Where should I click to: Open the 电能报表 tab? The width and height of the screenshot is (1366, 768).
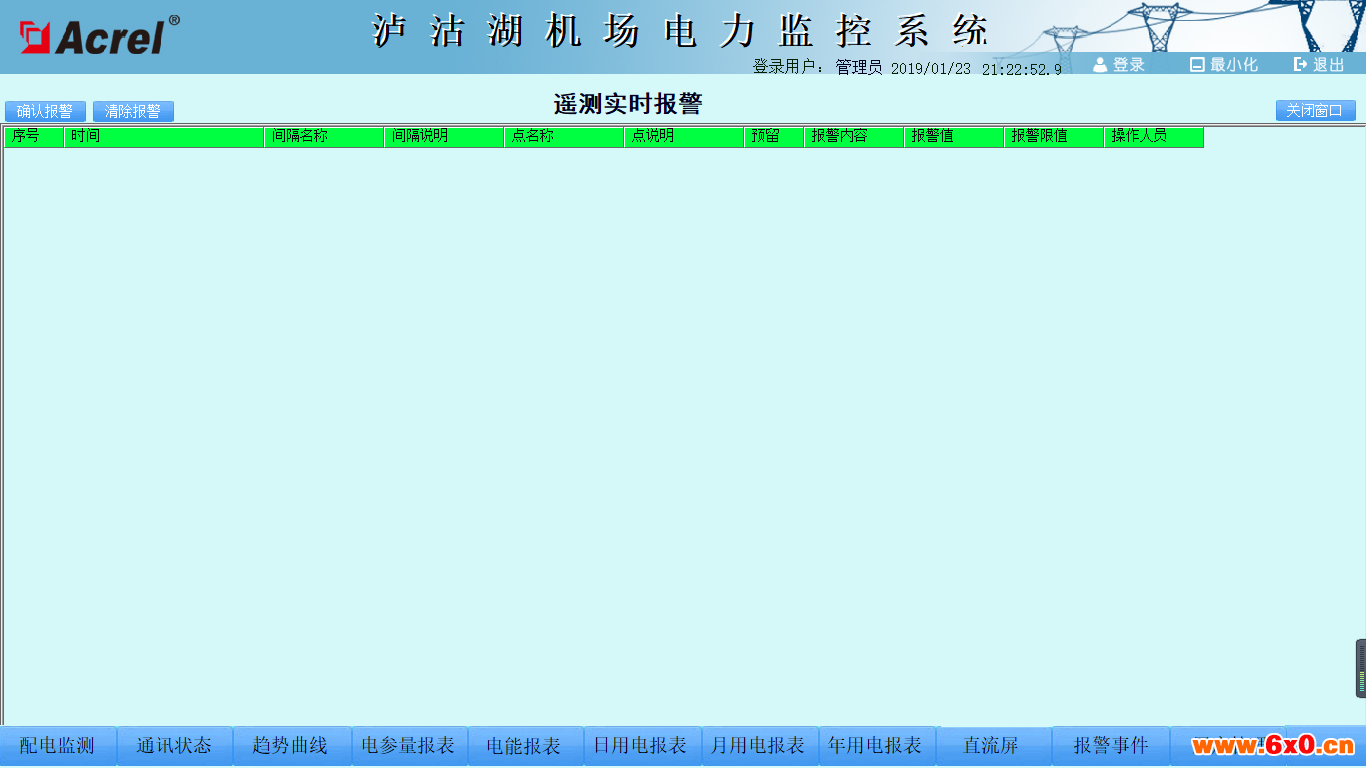point(524,746)
